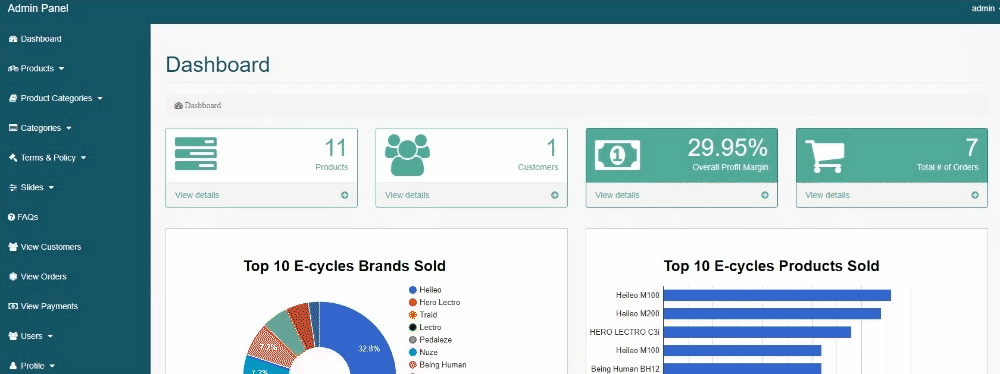Click View details on Profit Margin card
This screenshot has width=1000, height=374.
tap(617, 195)
